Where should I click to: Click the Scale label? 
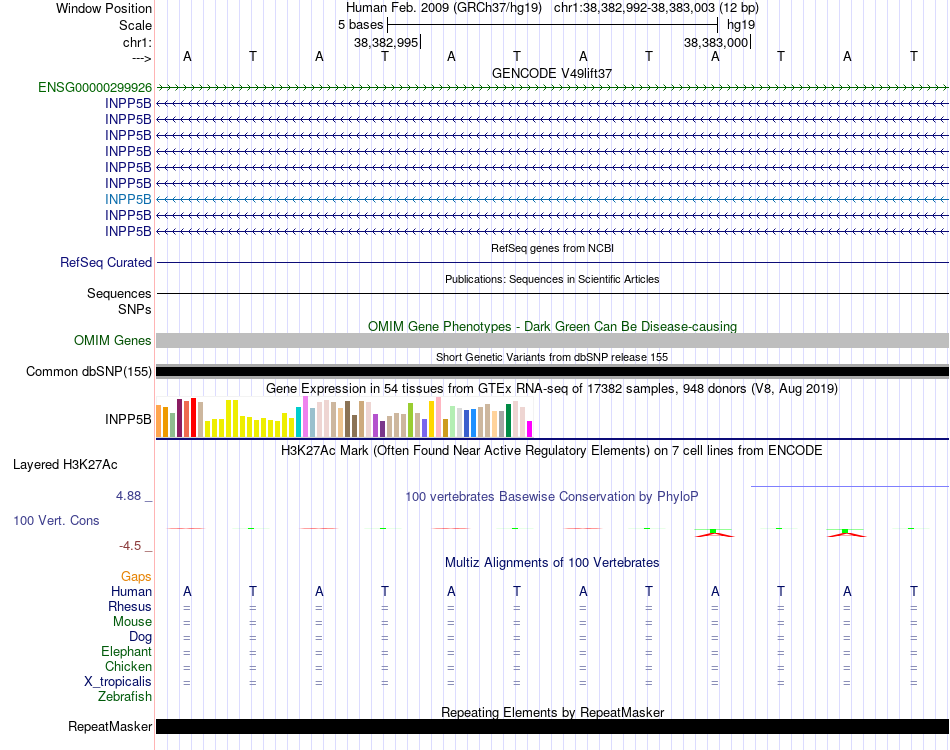[x=135, y=25]
